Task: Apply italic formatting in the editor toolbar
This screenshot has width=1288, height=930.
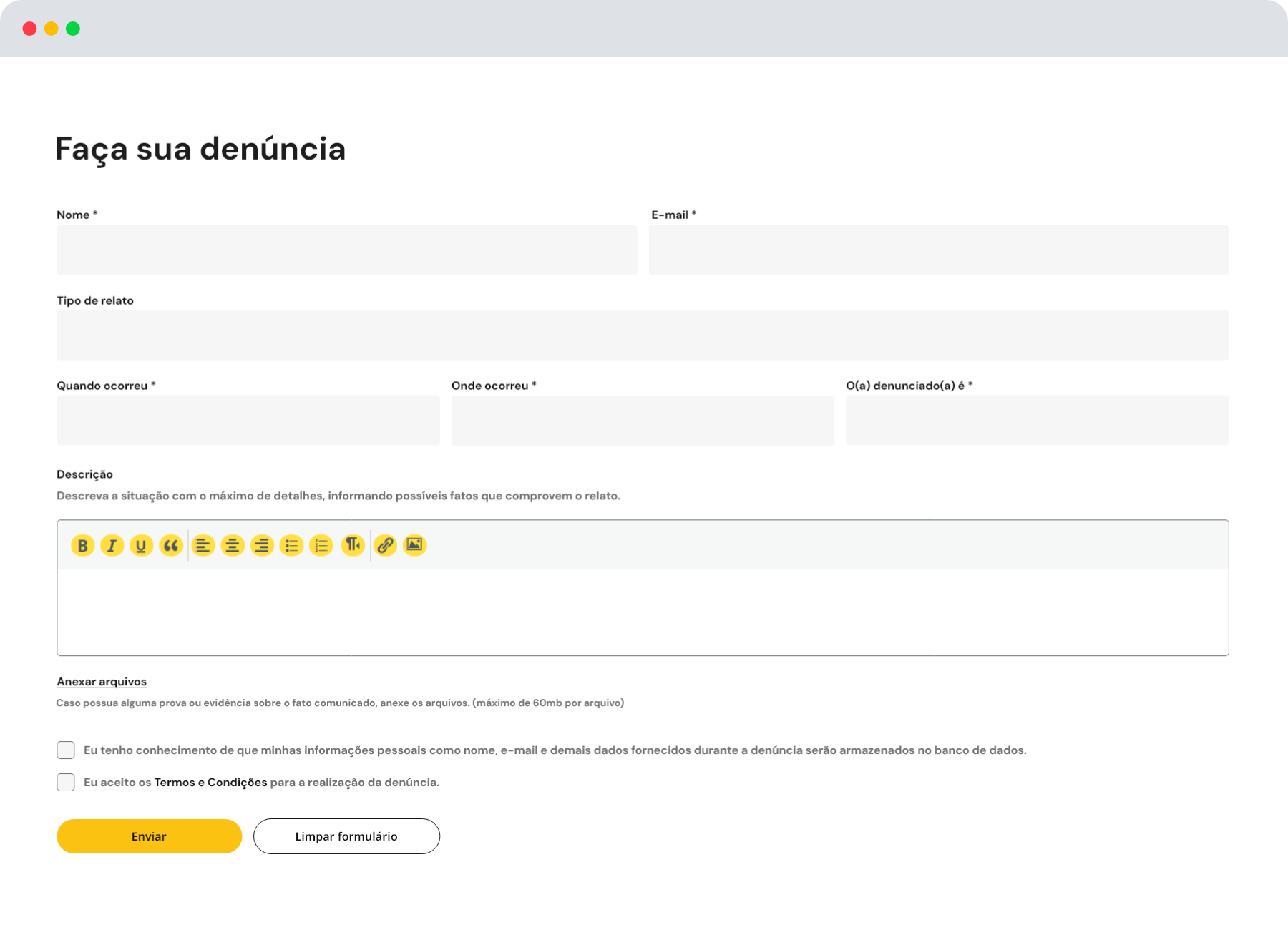Action: point(112,546)
